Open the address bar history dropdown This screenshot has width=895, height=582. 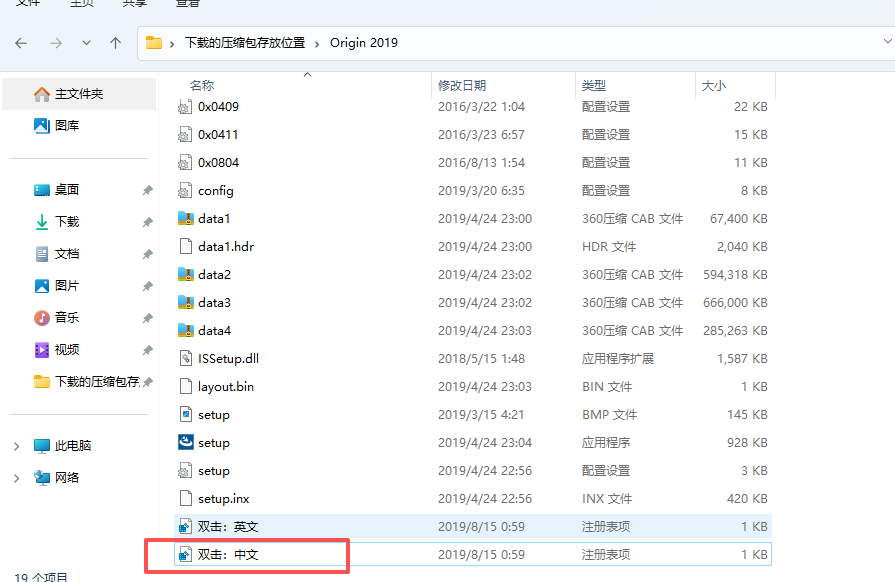click(x=887, y=42)
